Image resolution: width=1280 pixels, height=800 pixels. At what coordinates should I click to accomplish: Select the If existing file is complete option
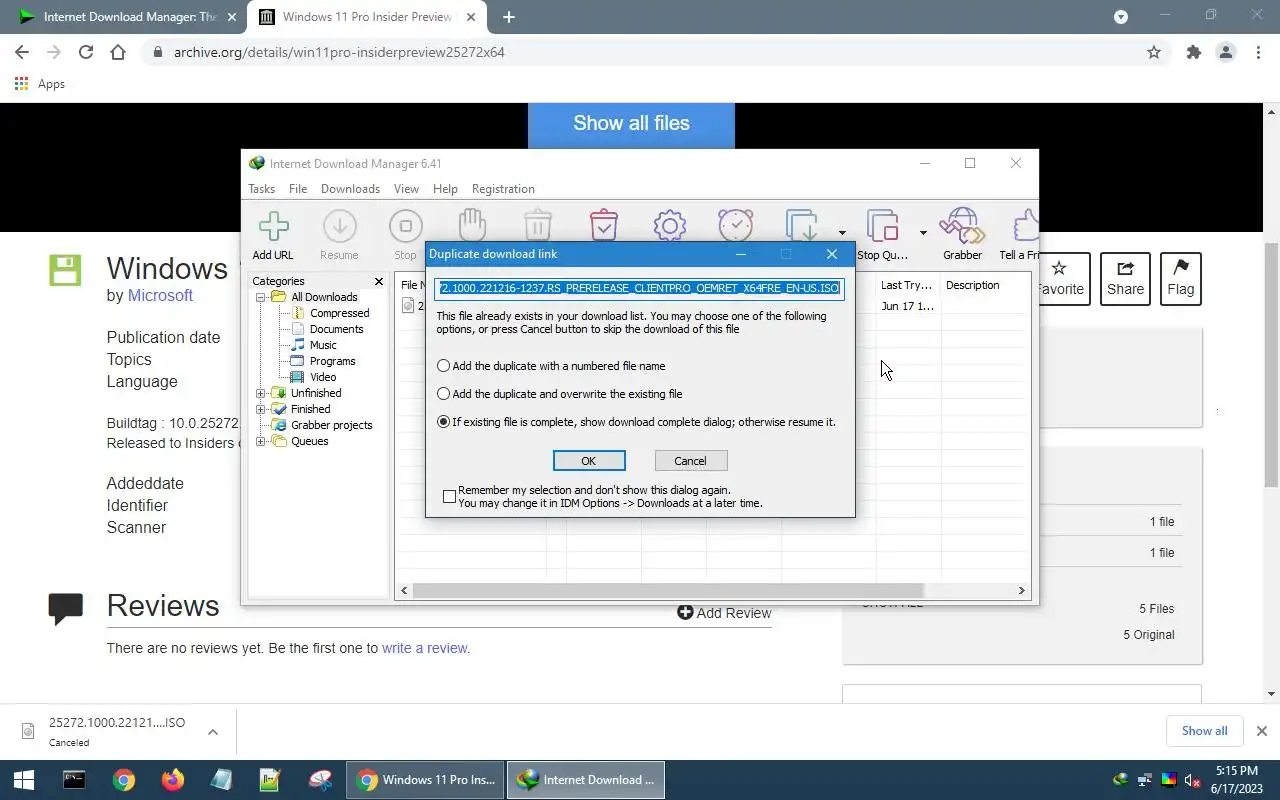636,422
